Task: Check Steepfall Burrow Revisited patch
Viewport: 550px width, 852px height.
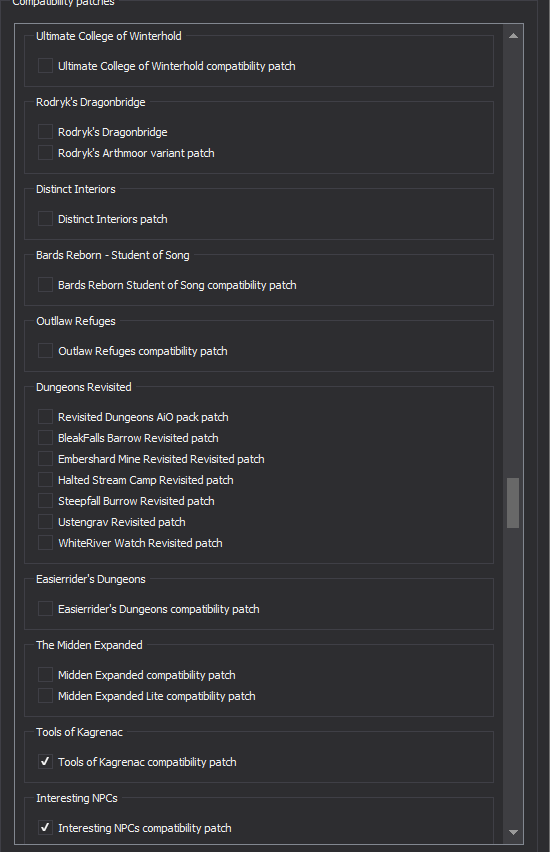Action: (x=45, y=500)
